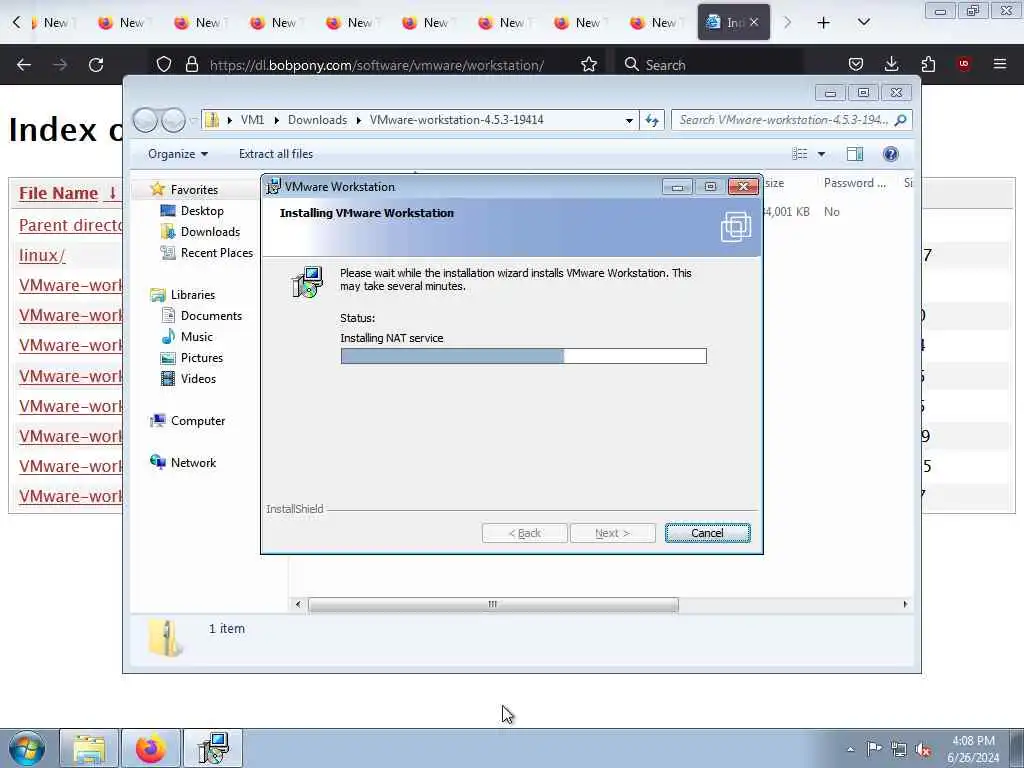Open Firefox extensions puzzle icon
This screenshot has width=1024, height=768.
coord(927,64)
